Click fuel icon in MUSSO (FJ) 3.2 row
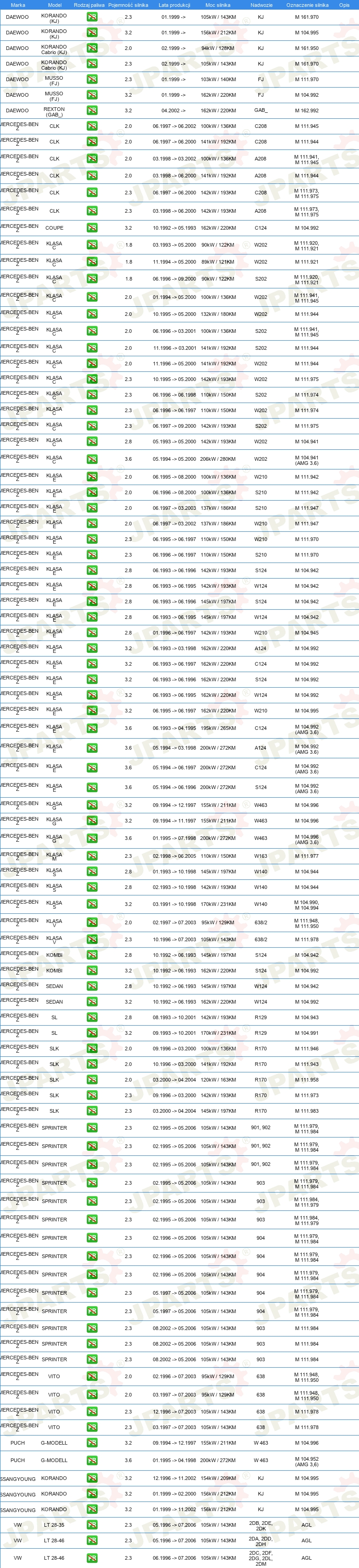359x1568 pixels. pos(92,95)
